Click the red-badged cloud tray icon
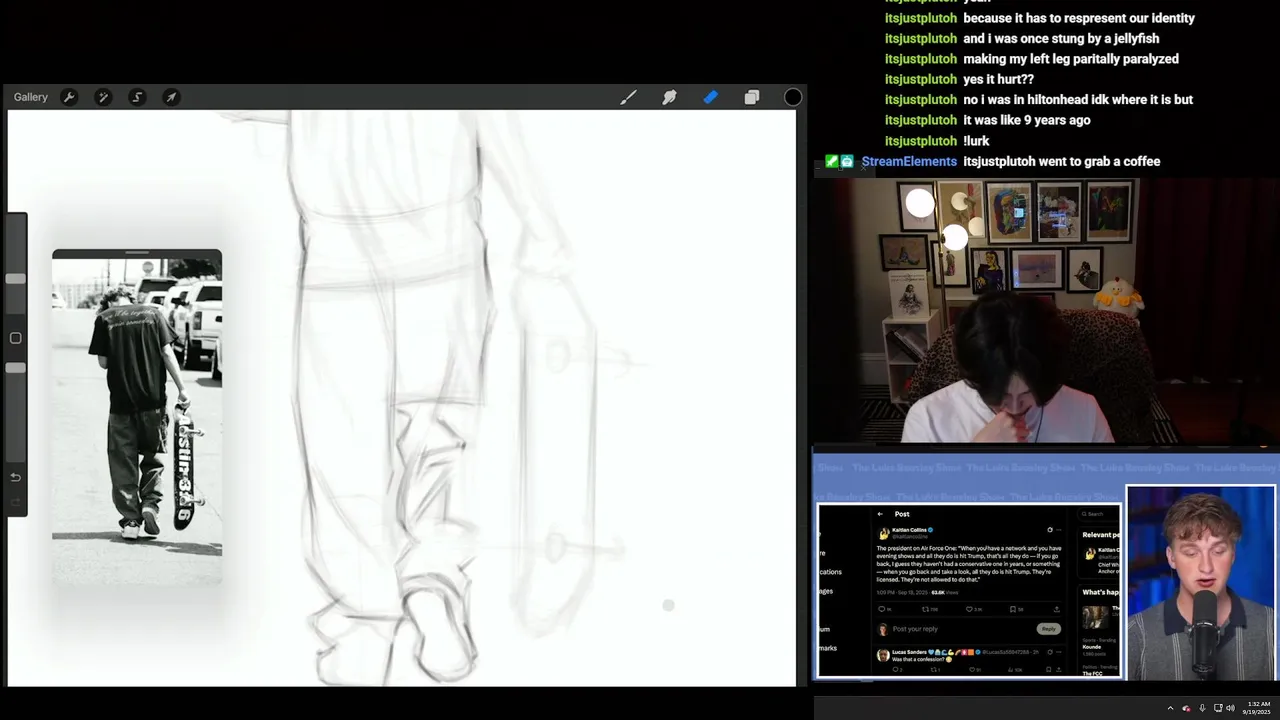 (x=1187, y=708)
